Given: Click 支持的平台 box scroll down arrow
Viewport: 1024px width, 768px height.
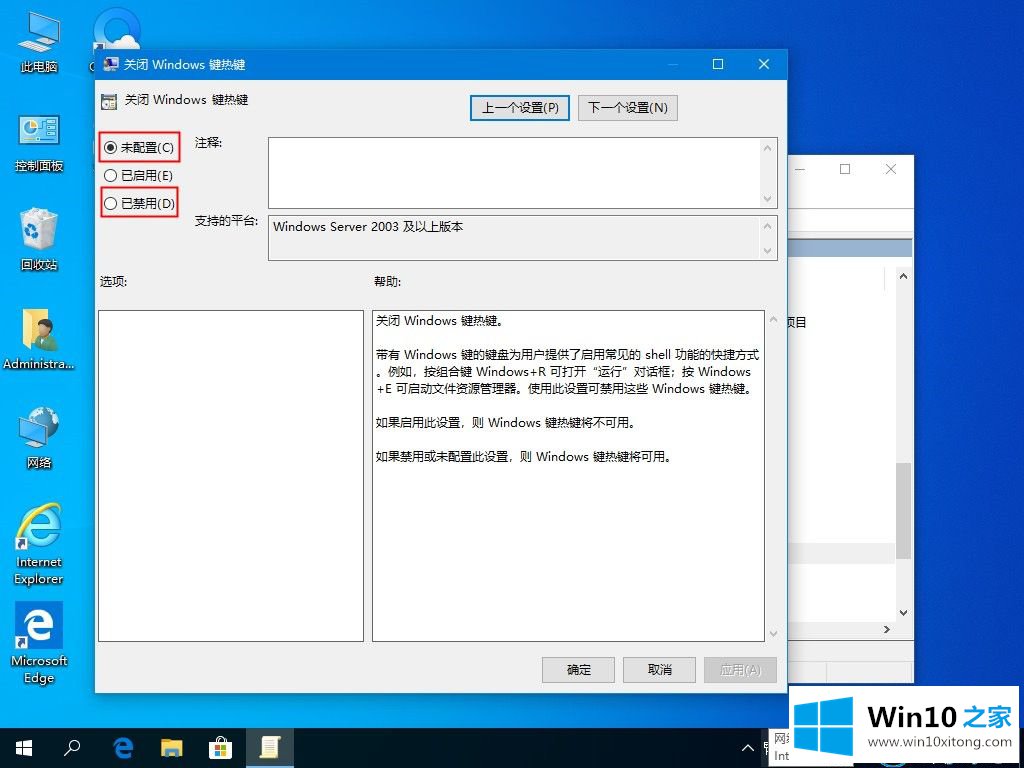Looking at the screenshot, I should pos(767,251).
